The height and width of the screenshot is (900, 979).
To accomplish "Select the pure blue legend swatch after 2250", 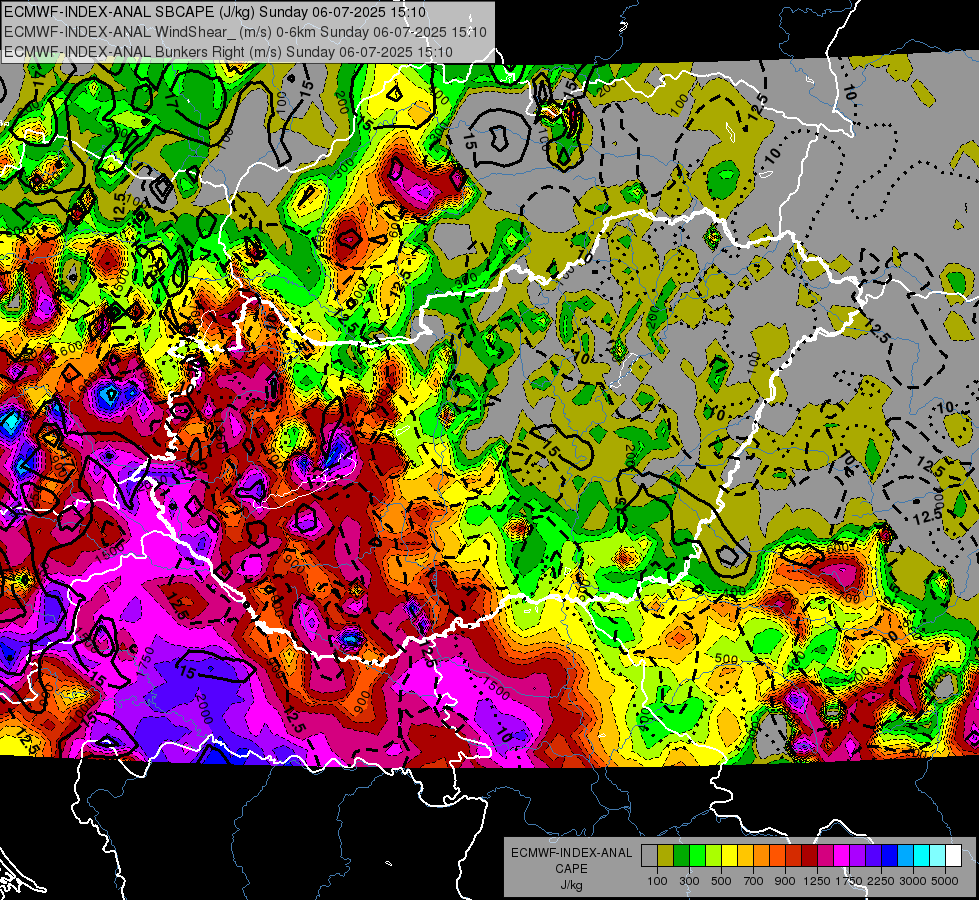I will coord(890,856).
